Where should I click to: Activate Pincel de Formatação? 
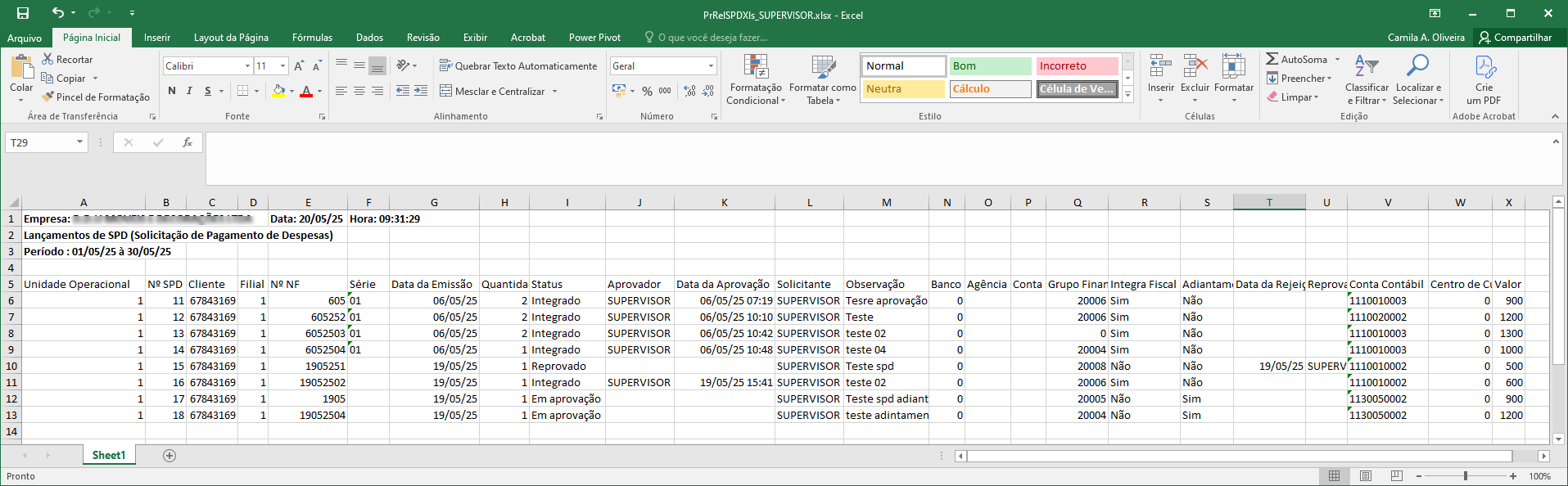[x=96, y=97]
